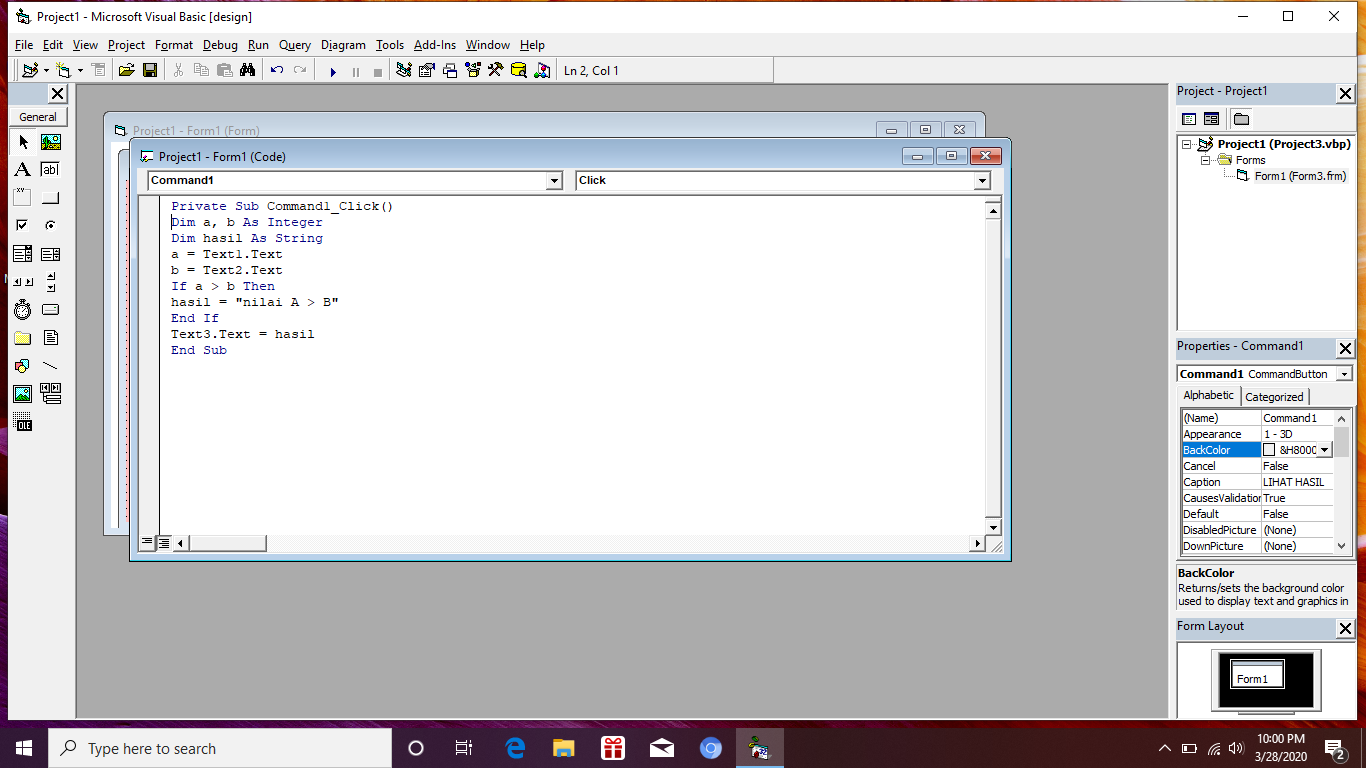Open the Menu Editor toolbar icon

[x=98, y=70]
